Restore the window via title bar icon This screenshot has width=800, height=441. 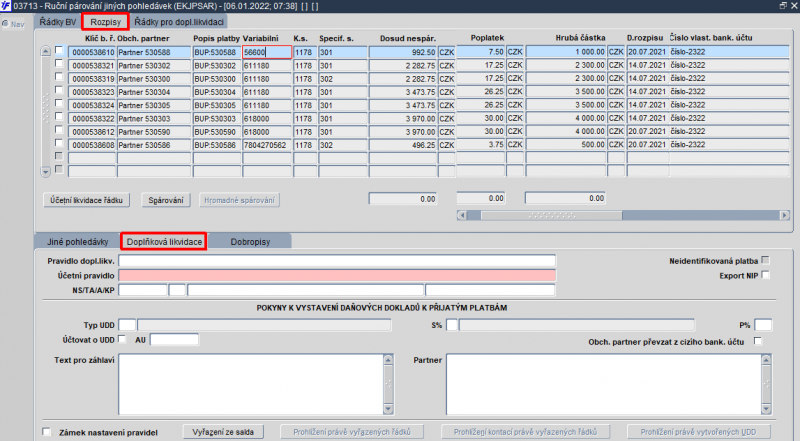pyautogui.click(x=783, y=6)
